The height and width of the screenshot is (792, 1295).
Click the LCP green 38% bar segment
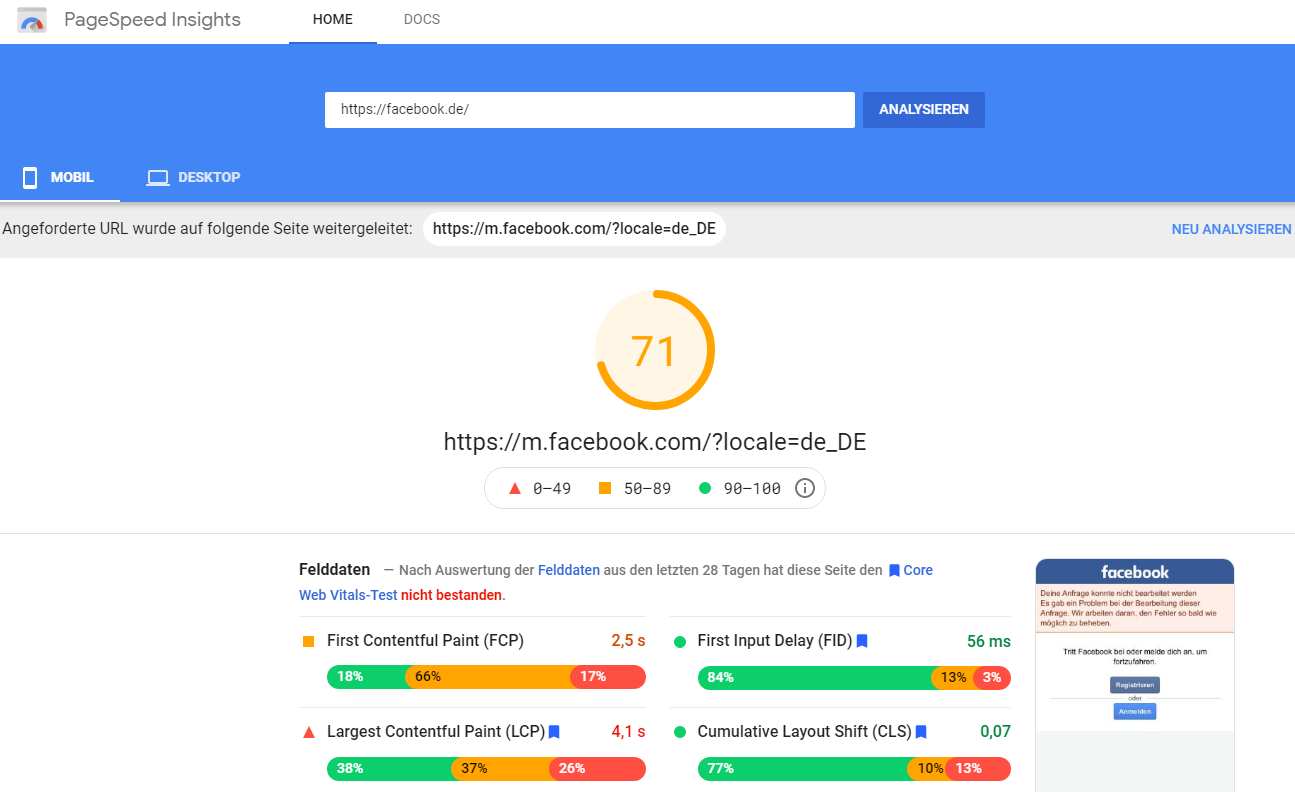(x=389, y=769)
